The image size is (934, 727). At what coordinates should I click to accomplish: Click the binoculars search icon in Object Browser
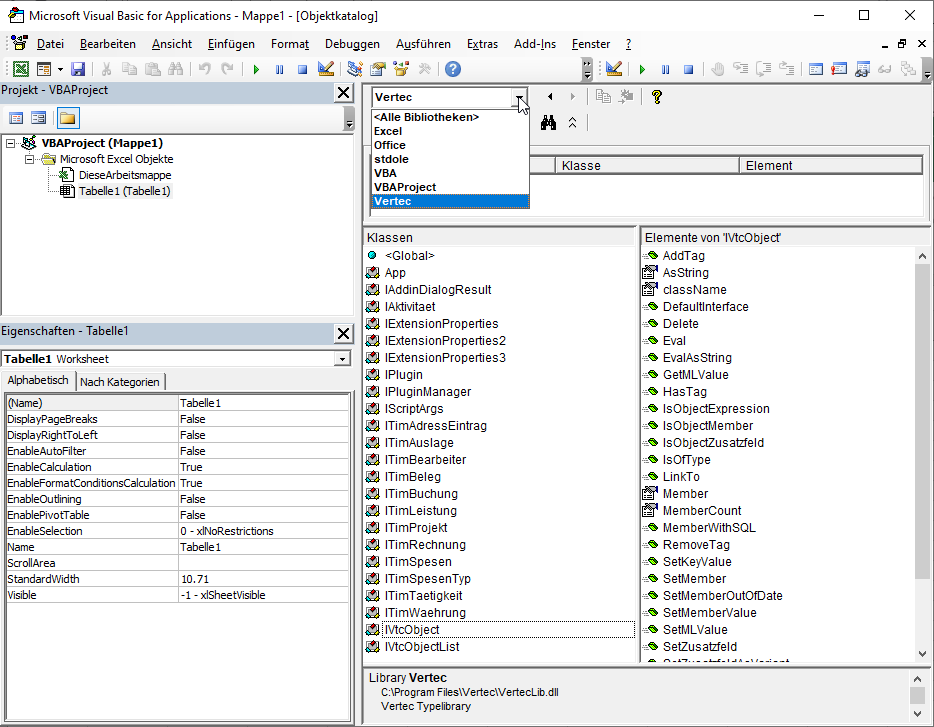548,123
